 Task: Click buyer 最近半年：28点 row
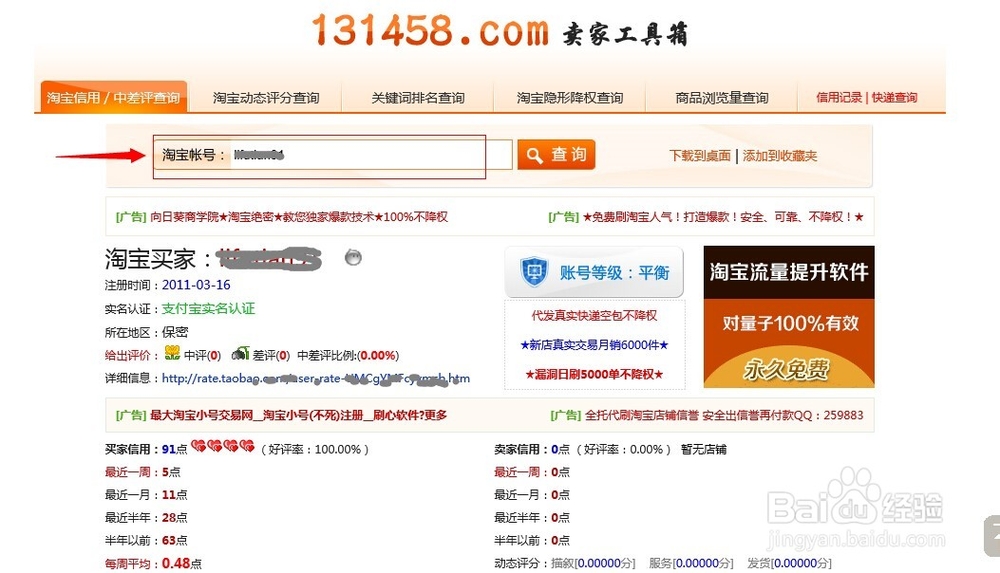(146, 517)
